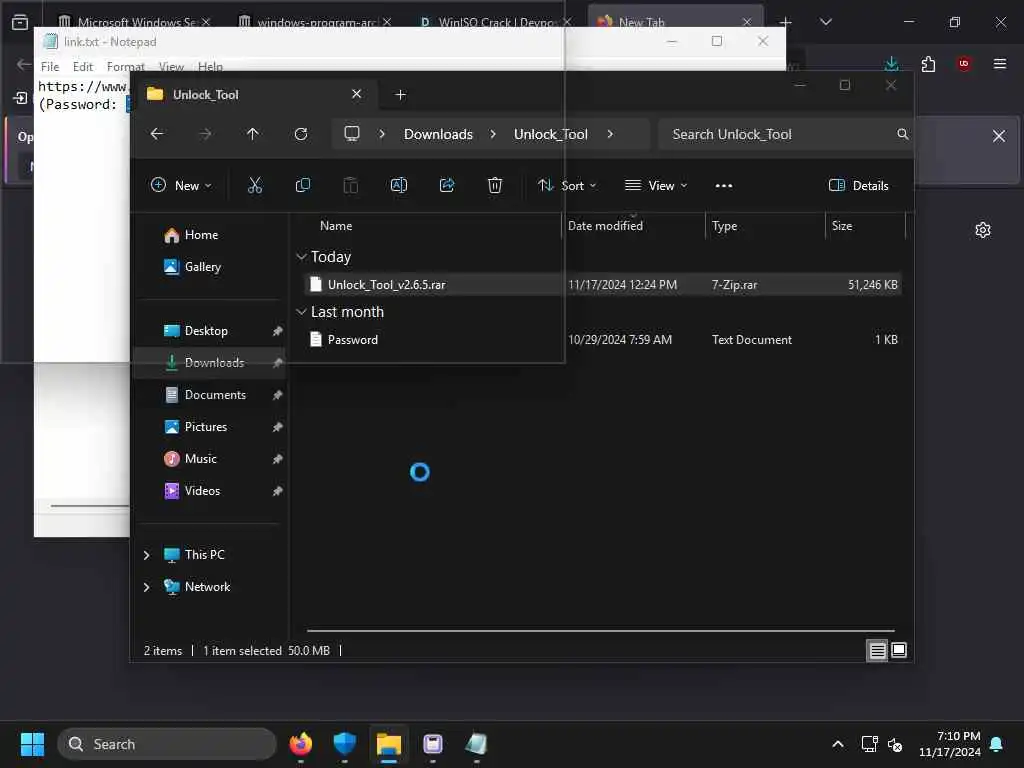Click the Share icon in Explorer toolbar

tap(447, 185)
